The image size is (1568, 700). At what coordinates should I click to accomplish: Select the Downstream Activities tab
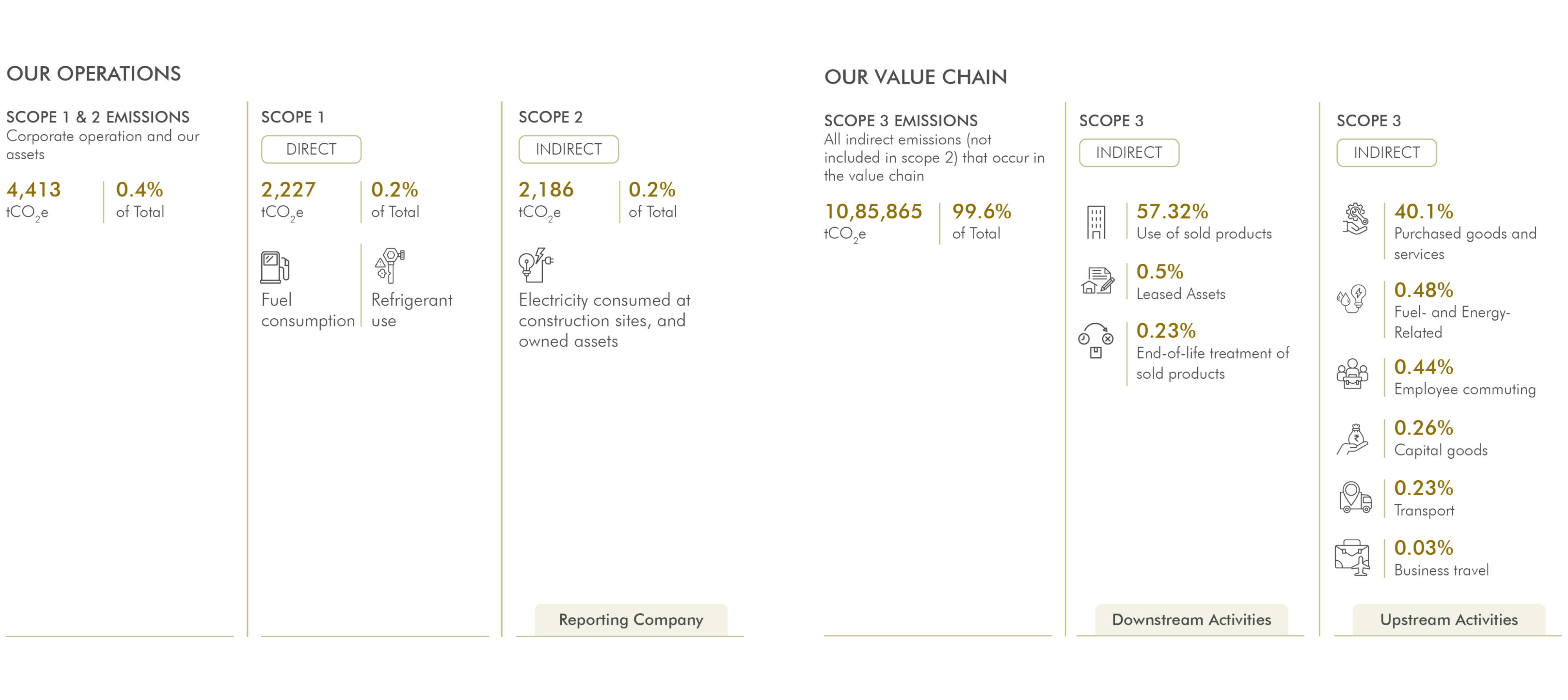(1191, 620)
